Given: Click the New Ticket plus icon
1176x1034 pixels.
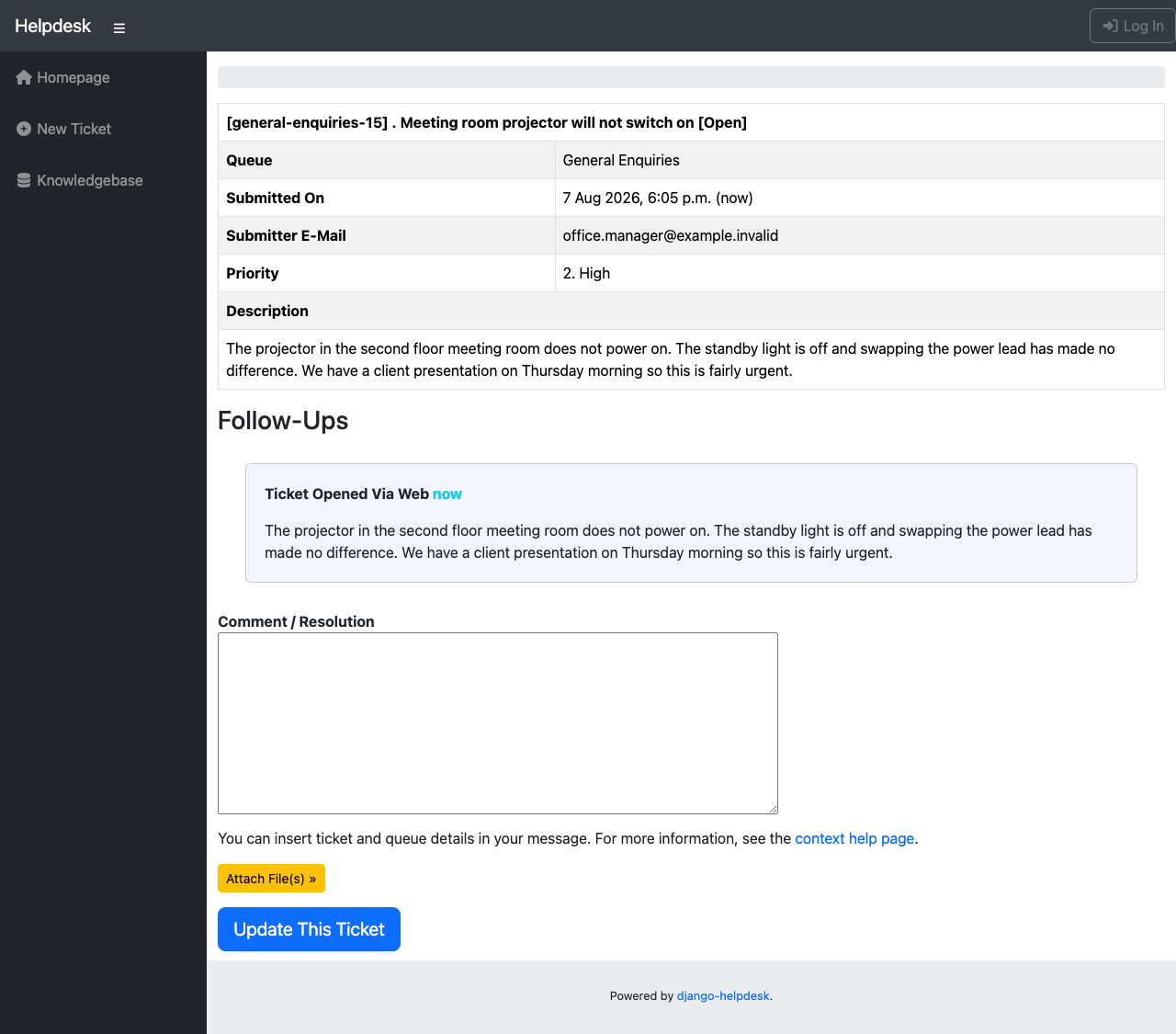Looking at the screenshot, I should (24, 129).
